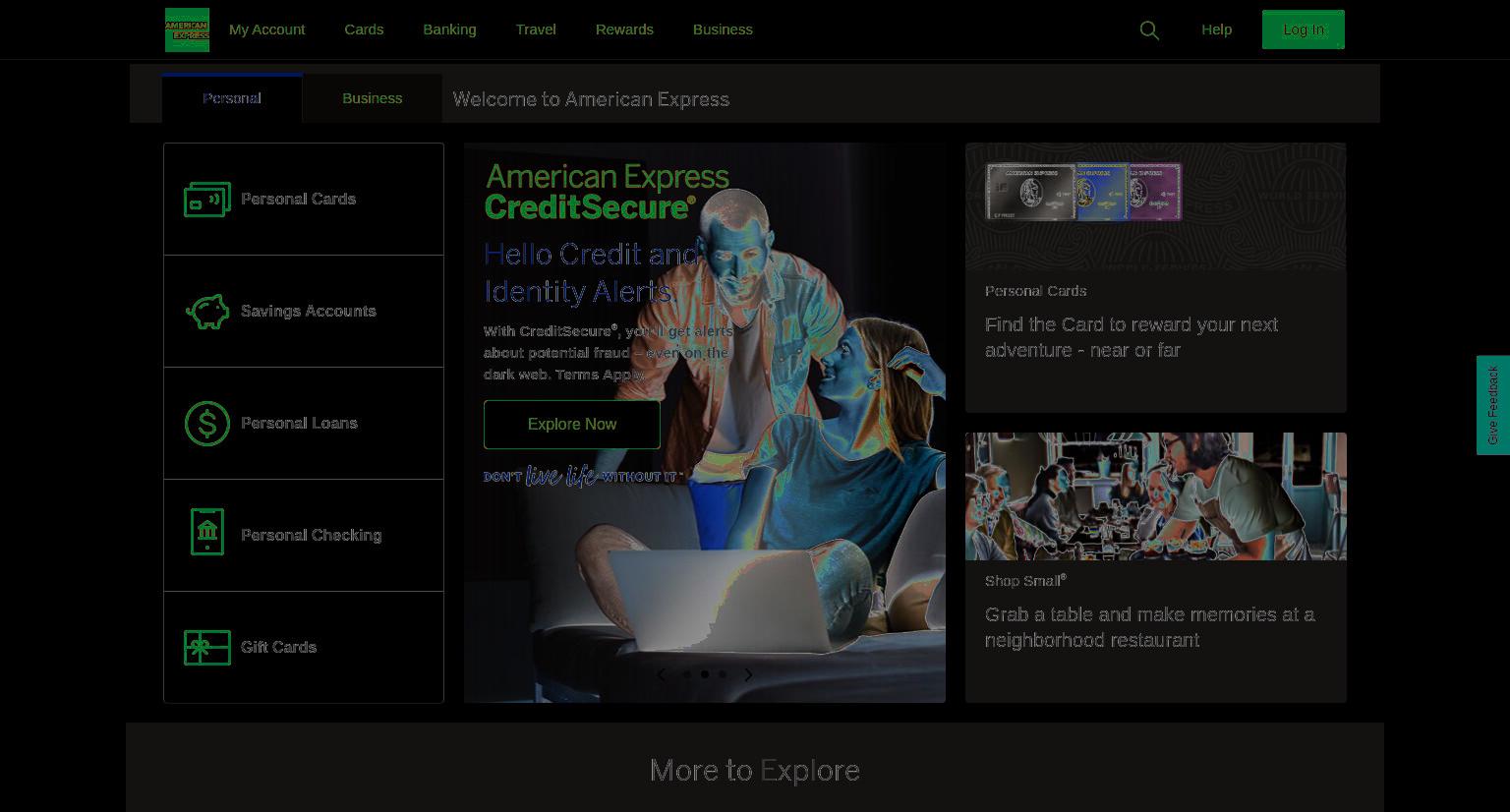The width and height of the screenshot is (1510, 812).
Task: Open the search magnifier icon
Action: 1149,30
